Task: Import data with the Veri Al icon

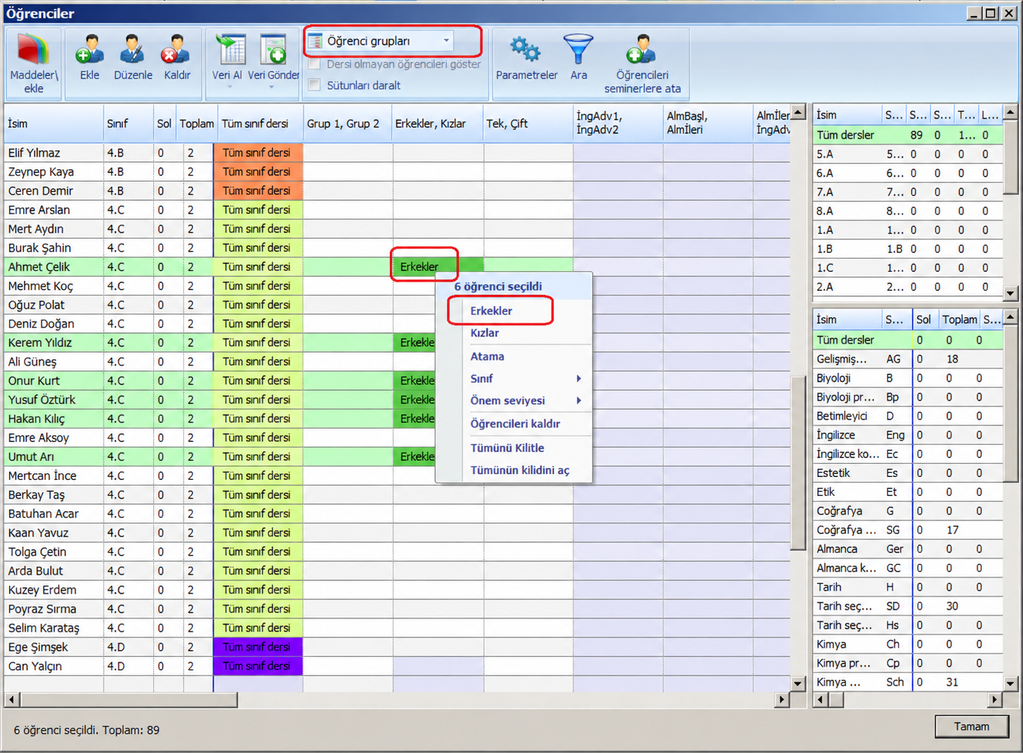Action: [x=230, y=50]
